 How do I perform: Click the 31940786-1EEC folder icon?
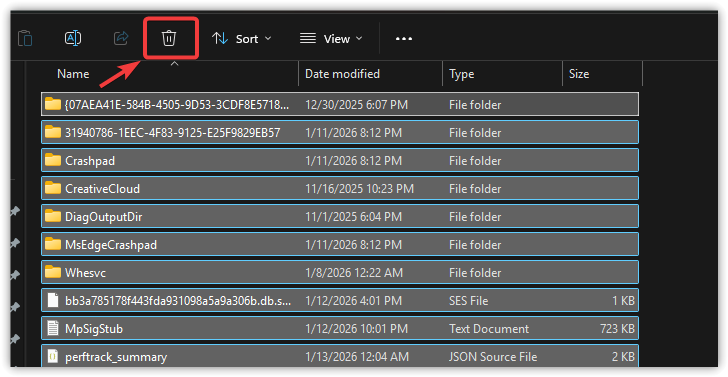tap(53, 132)
